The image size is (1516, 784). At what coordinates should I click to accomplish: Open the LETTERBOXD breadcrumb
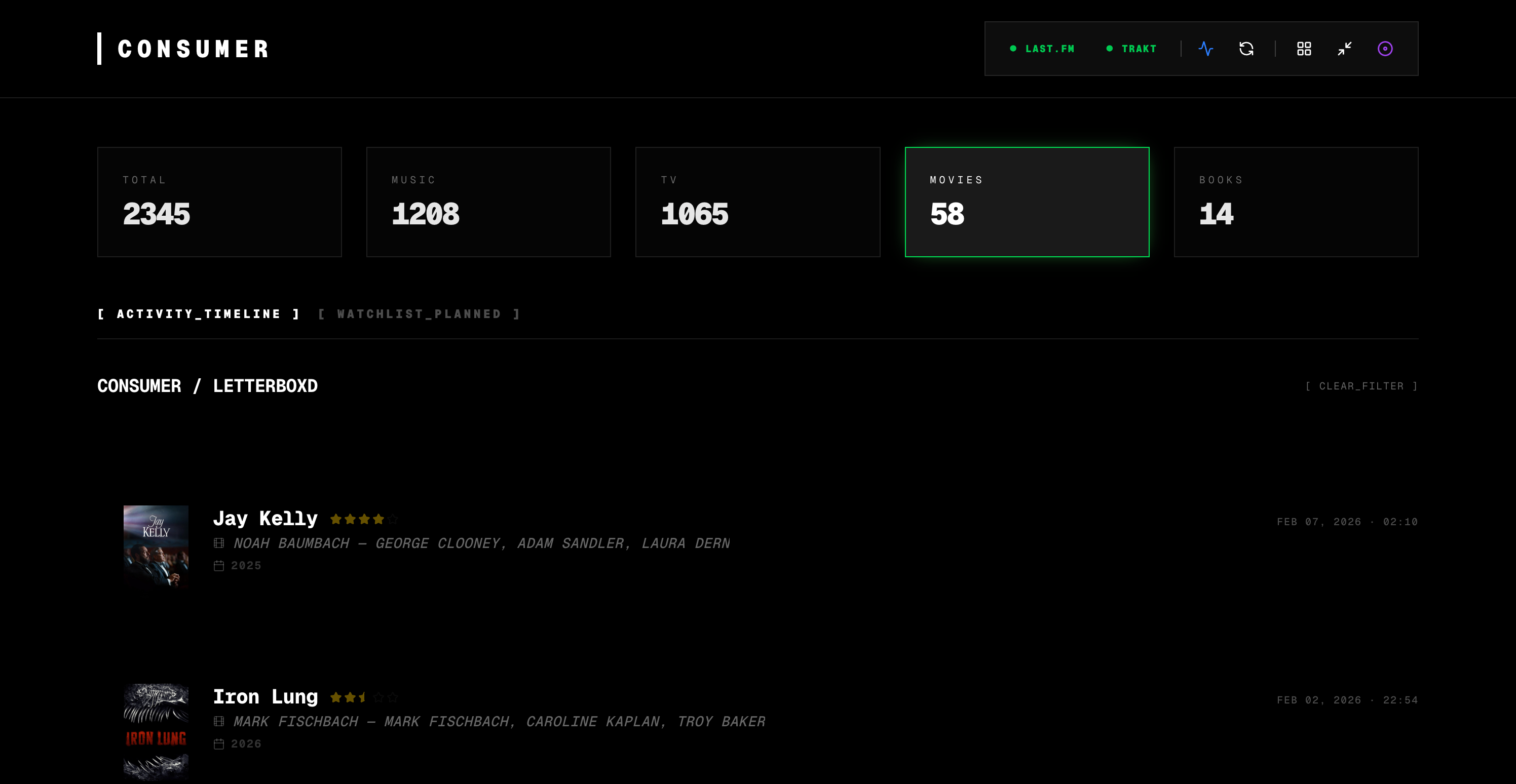point(266,386)
